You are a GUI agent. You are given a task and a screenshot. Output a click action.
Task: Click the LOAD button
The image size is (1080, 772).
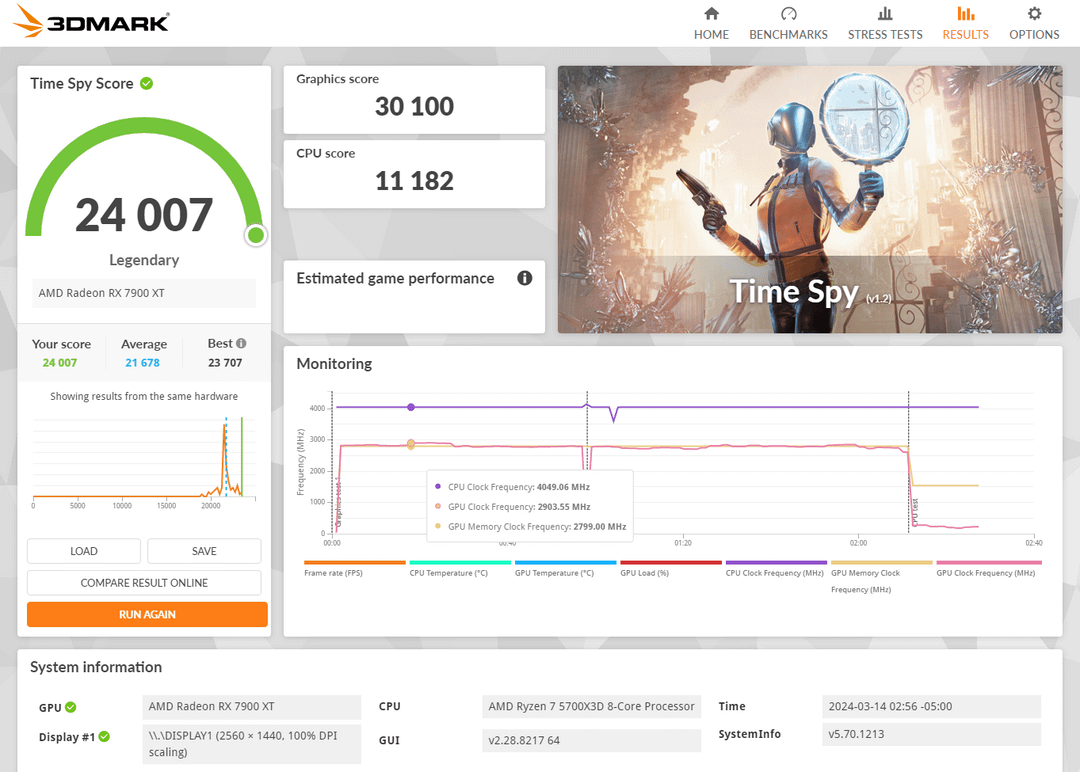point(84,551)
